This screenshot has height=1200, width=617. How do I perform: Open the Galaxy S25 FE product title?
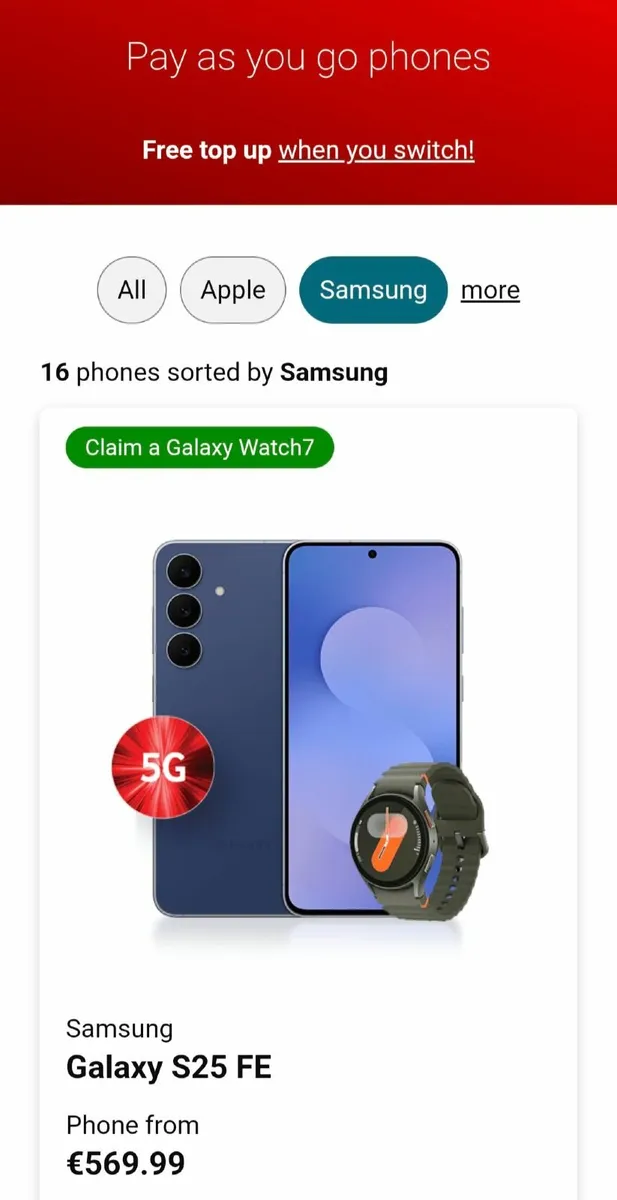pyautogui.click(x=169, y=1068)
